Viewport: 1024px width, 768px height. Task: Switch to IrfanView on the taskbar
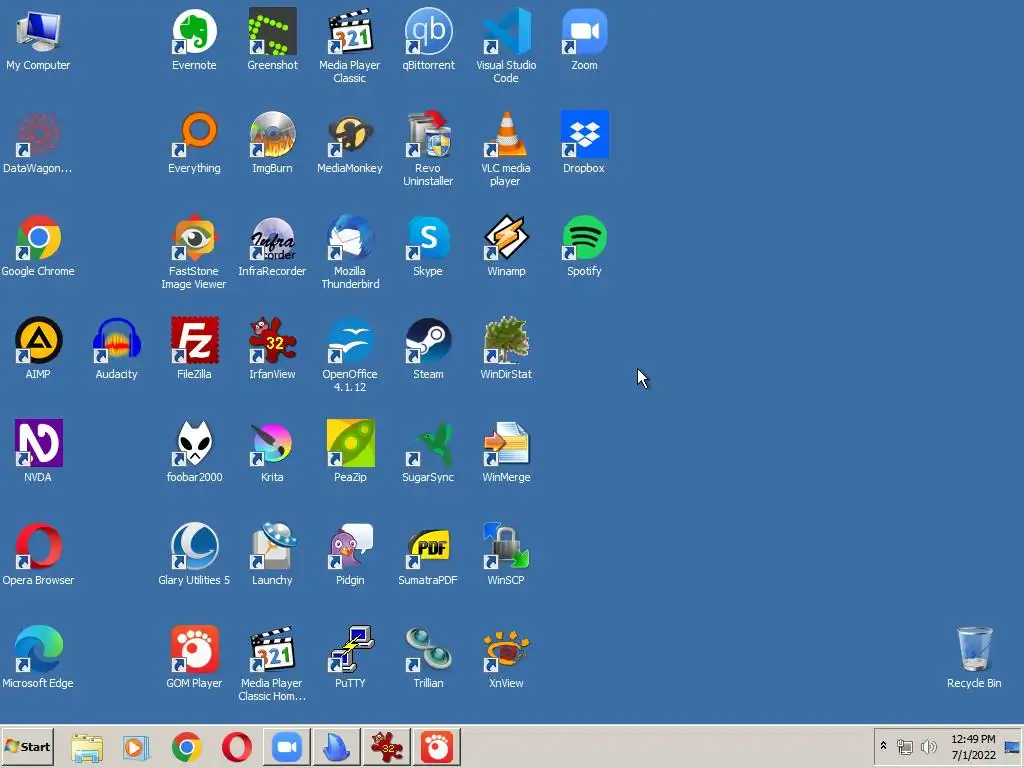387,747
